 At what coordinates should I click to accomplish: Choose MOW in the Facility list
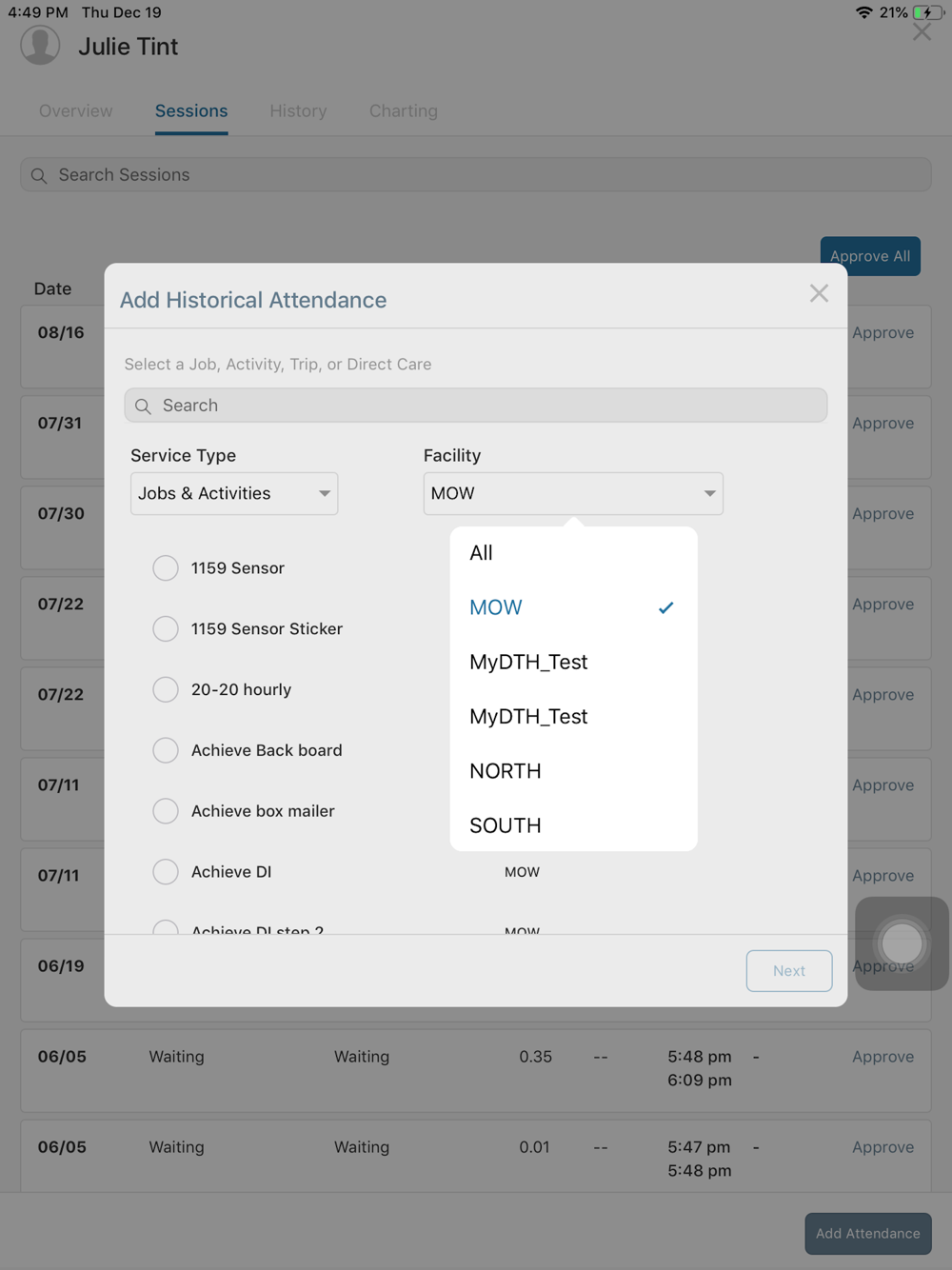click(573, 607)
